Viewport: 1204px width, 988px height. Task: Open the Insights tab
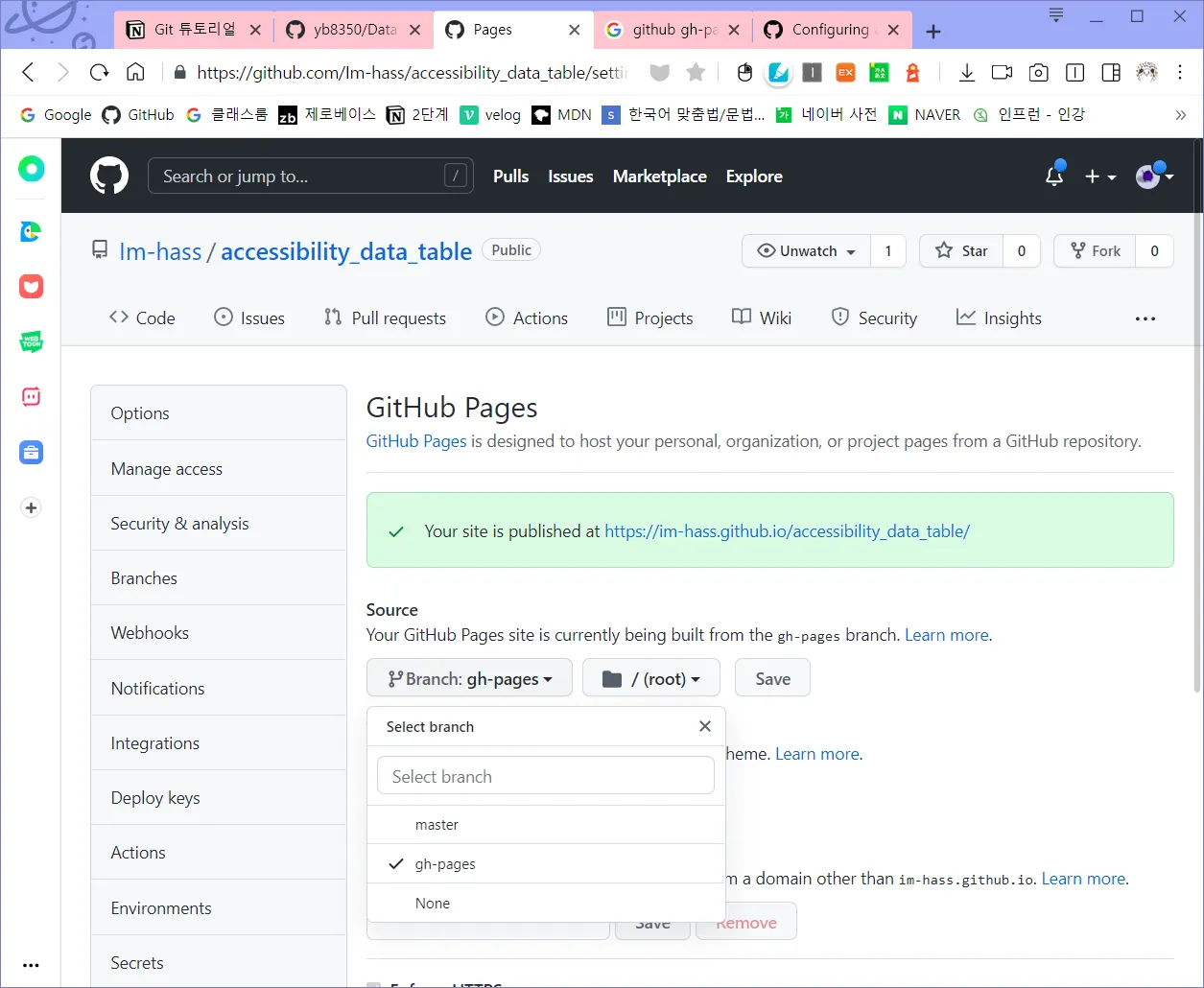click(x=999, y=318)
